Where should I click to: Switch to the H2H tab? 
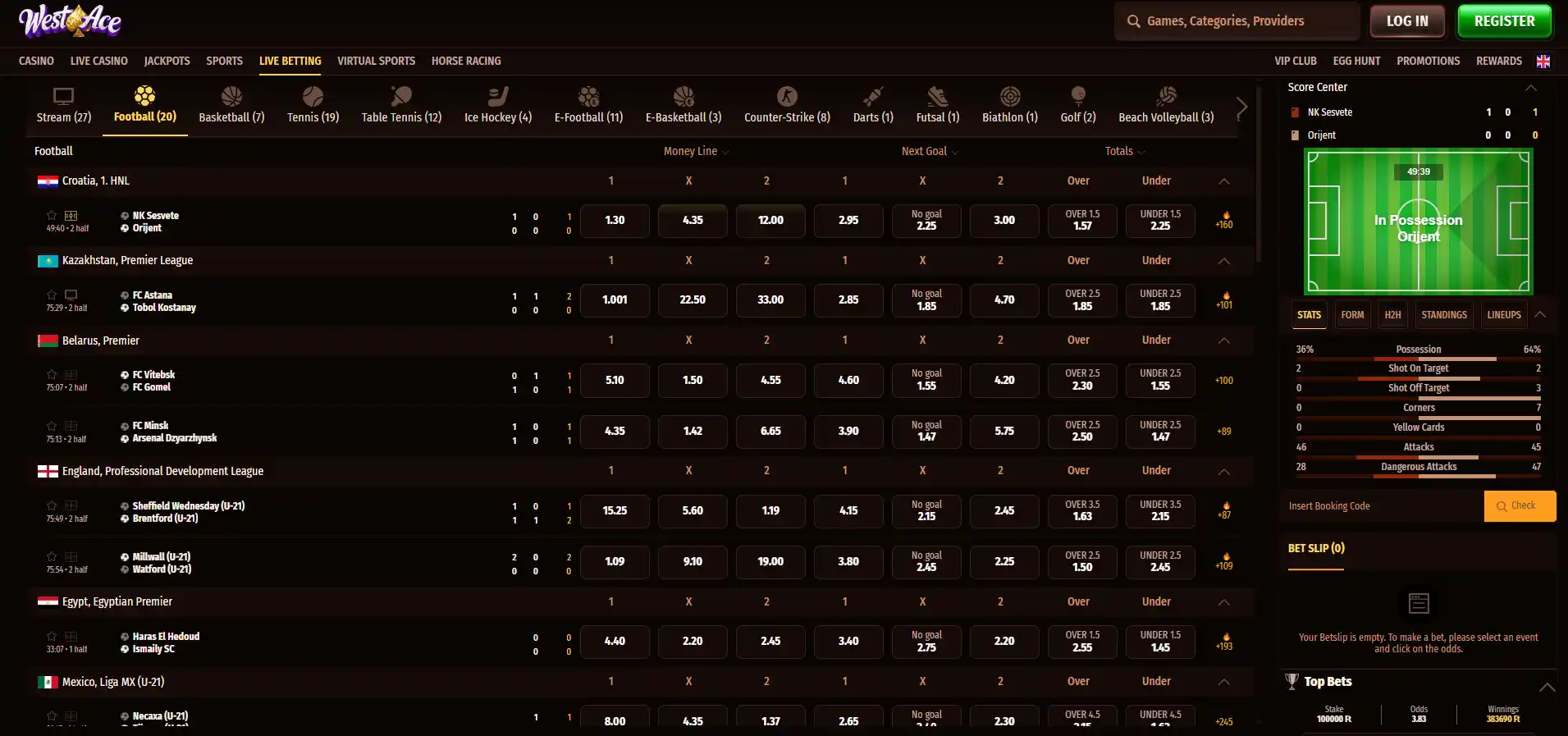(1392, 315)
